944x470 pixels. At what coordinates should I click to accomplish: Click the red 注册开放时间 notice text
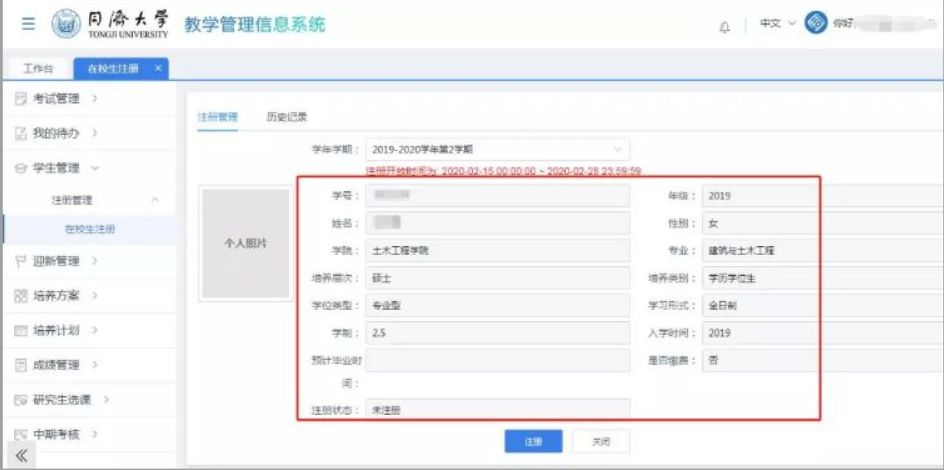click(x=503, y=171)
